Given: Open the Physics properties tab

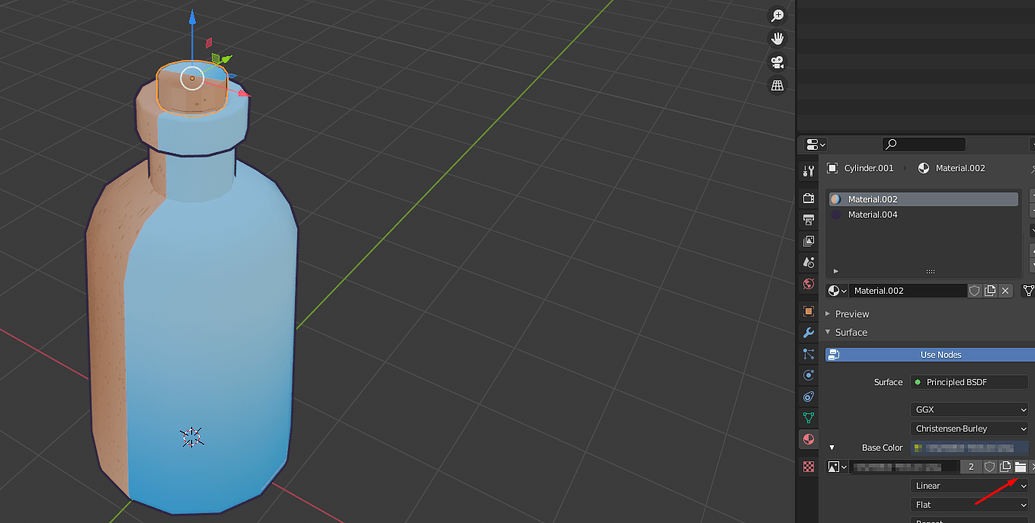Looking at the screenshot, I should pos(809,375).
